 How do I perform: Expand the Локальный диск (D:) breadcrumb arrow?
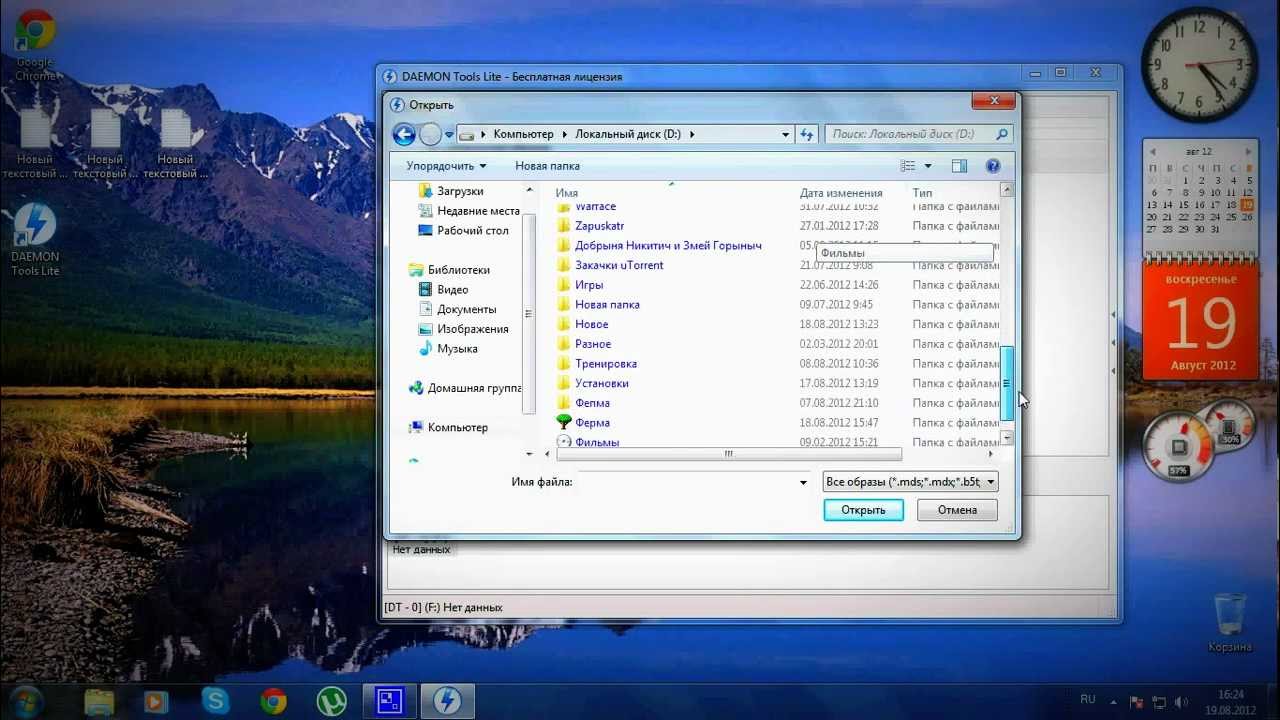pyautogui.click(x=691, y=134)
